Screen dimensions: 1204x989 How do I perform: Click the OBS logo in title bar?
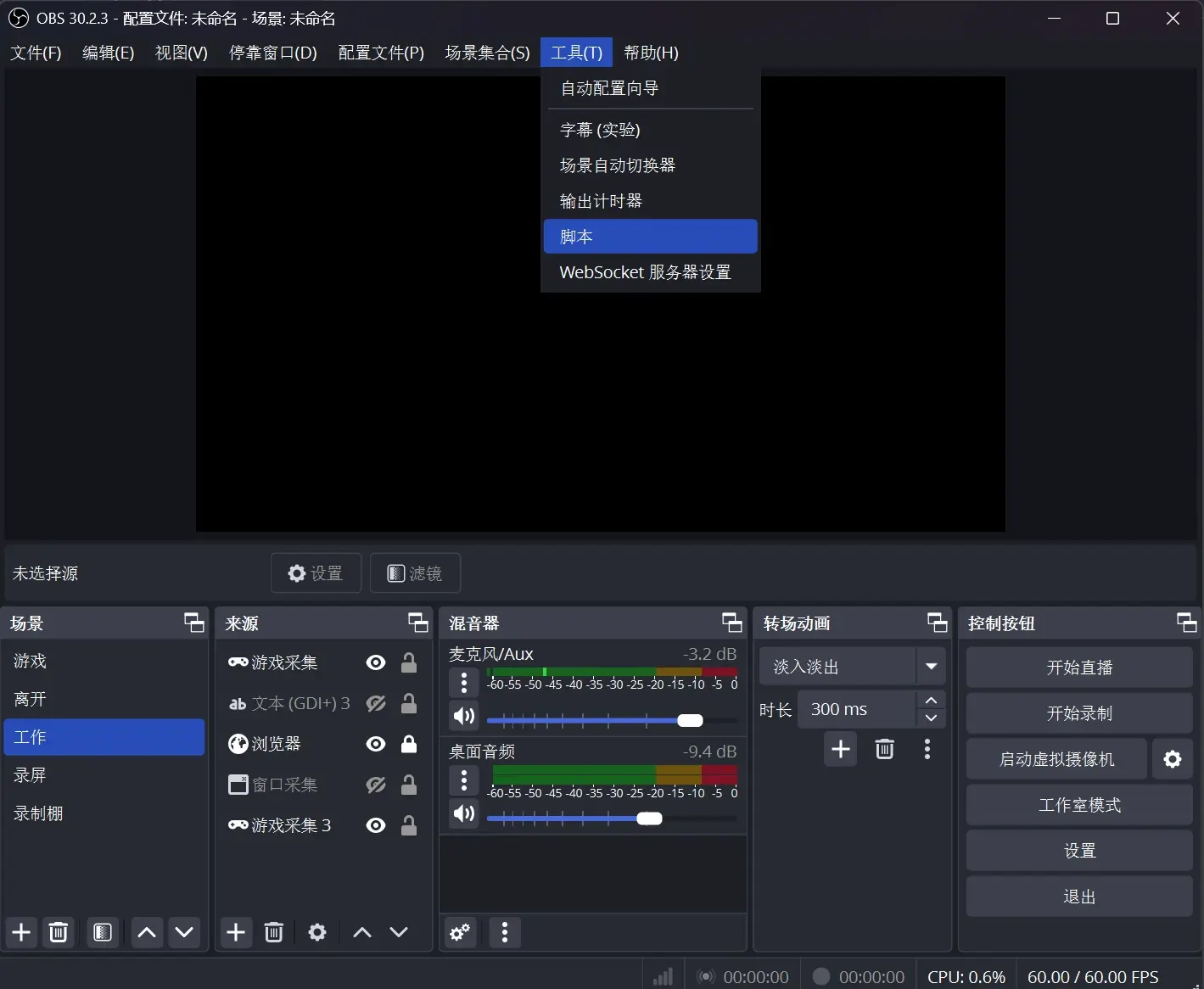point(18,18)
